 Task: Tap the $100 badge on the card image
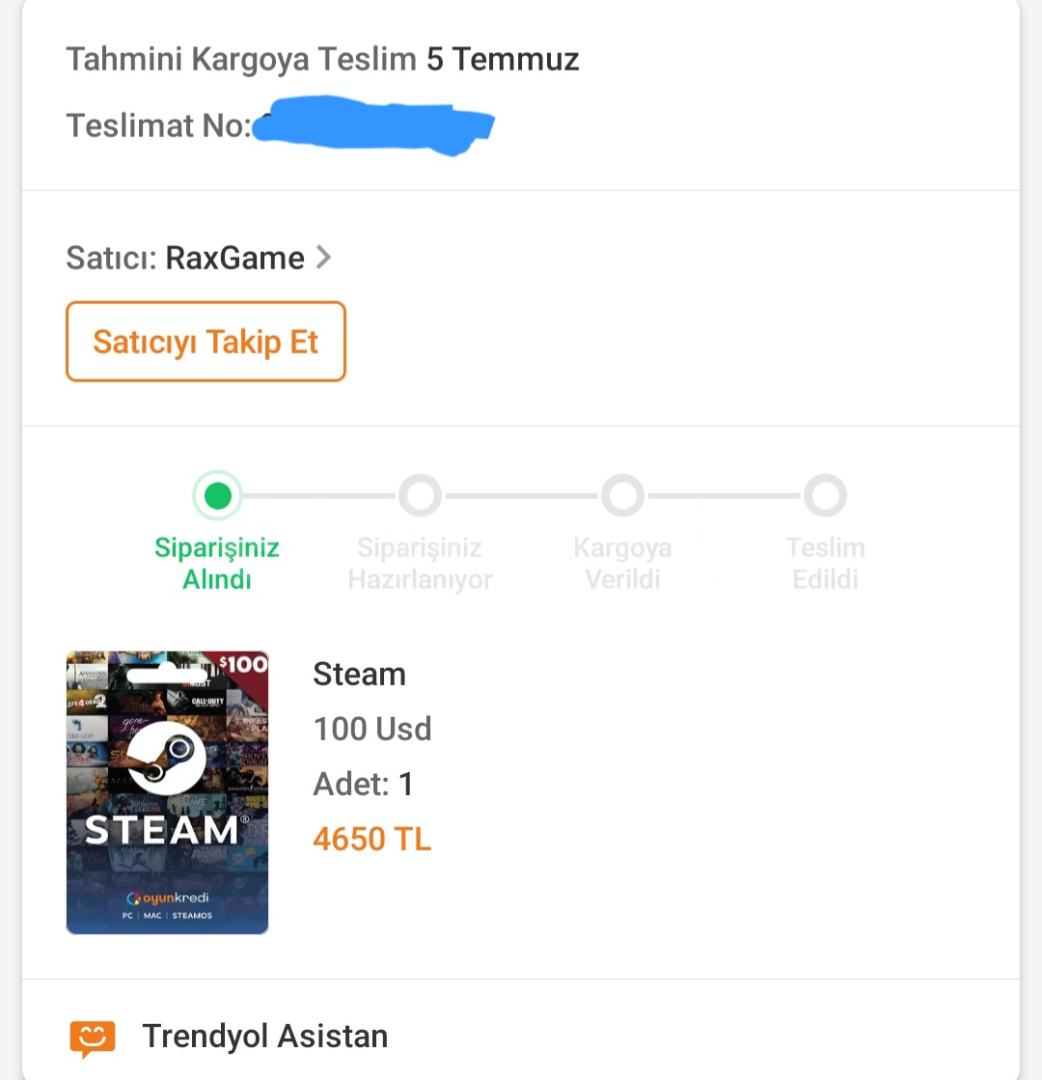coord(243,665)
